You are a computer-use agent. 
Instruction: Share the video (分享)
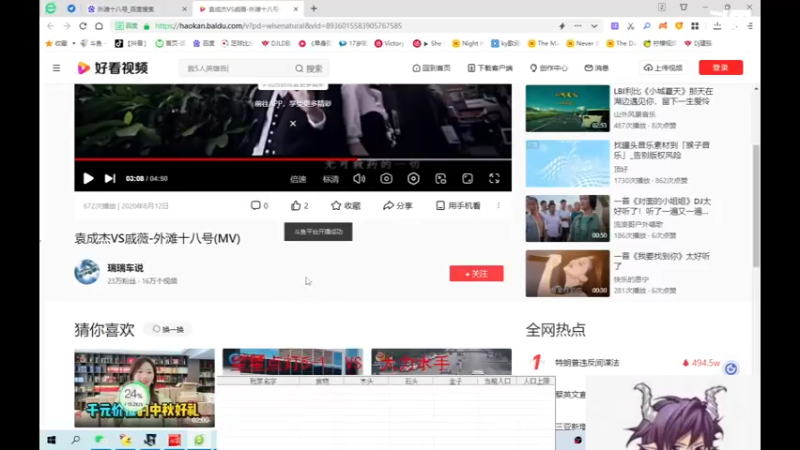pos(398,206)
